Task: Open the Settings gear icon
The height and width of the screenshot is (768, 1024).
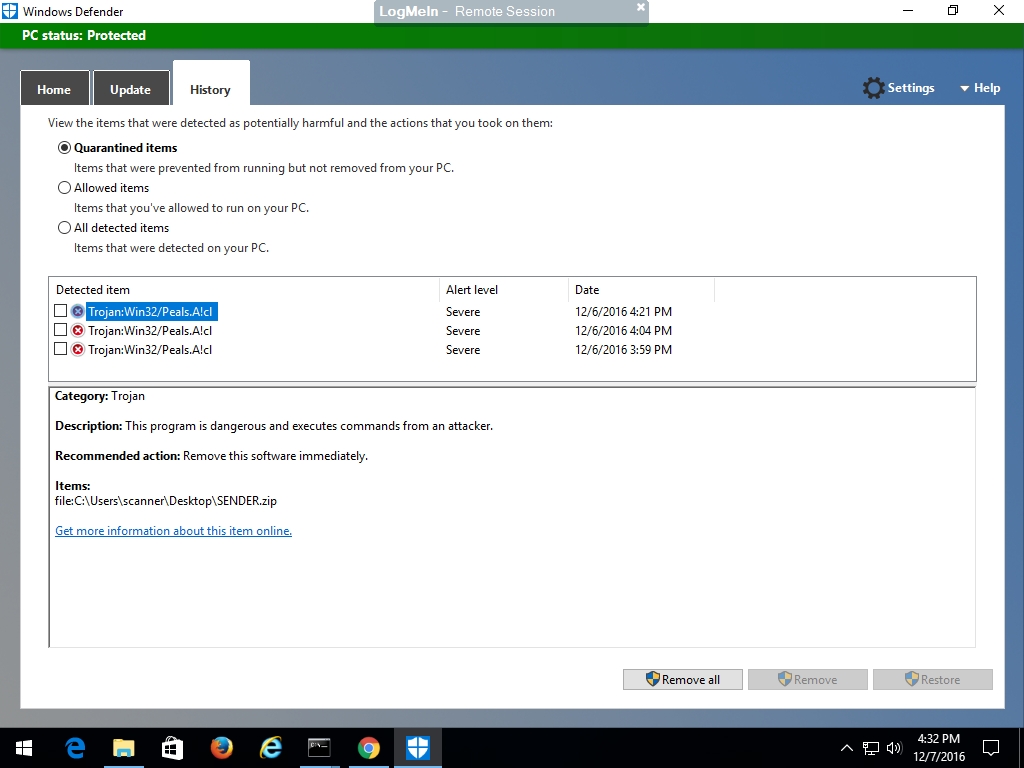Action: tap(873, 88)
